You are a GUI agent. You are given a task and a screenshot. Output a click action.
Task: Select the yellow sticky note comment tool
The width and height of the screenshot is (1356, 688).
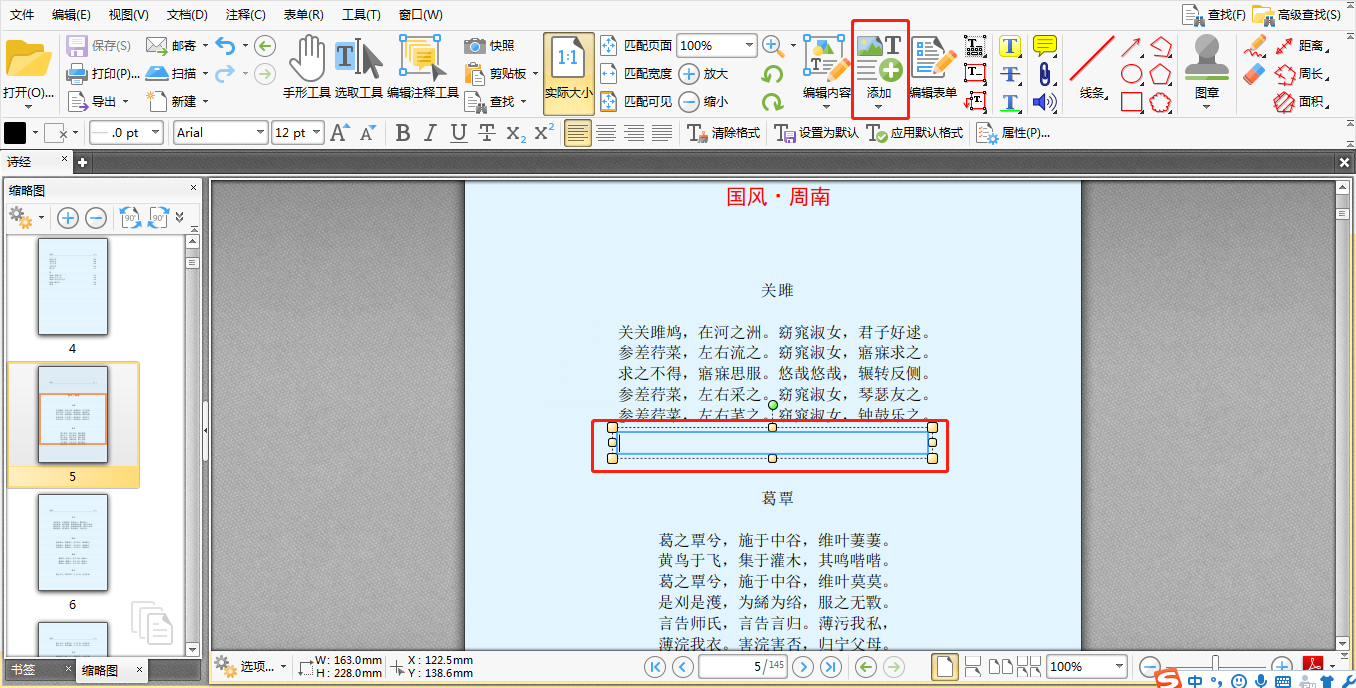click(1045, 46)
